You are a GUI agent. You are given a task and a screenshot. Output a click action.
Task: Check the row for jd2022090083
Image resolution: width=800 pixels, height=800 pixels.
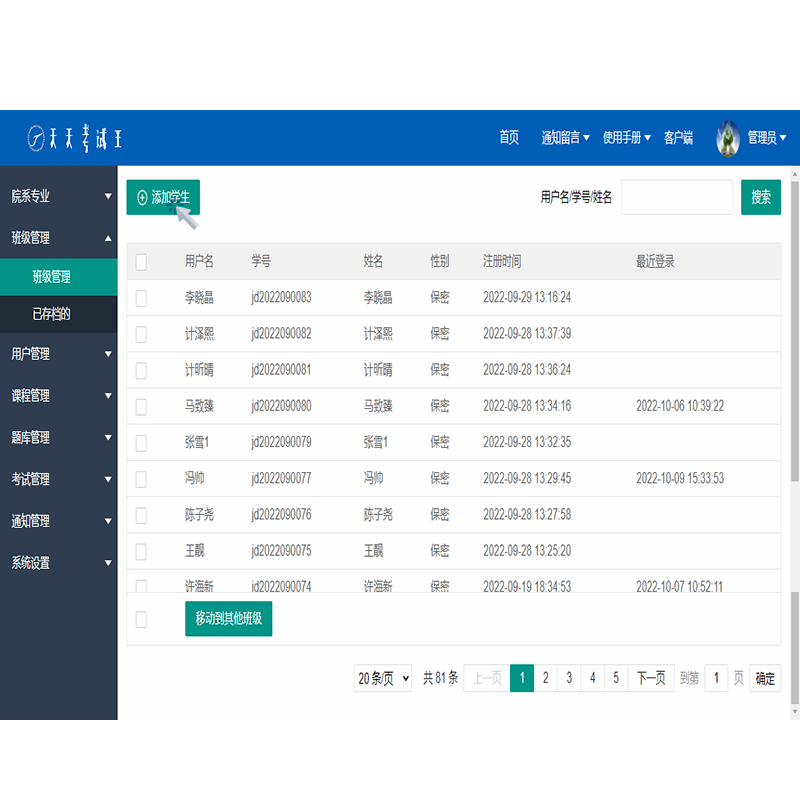pyautogui.click(x=141, y=298)
